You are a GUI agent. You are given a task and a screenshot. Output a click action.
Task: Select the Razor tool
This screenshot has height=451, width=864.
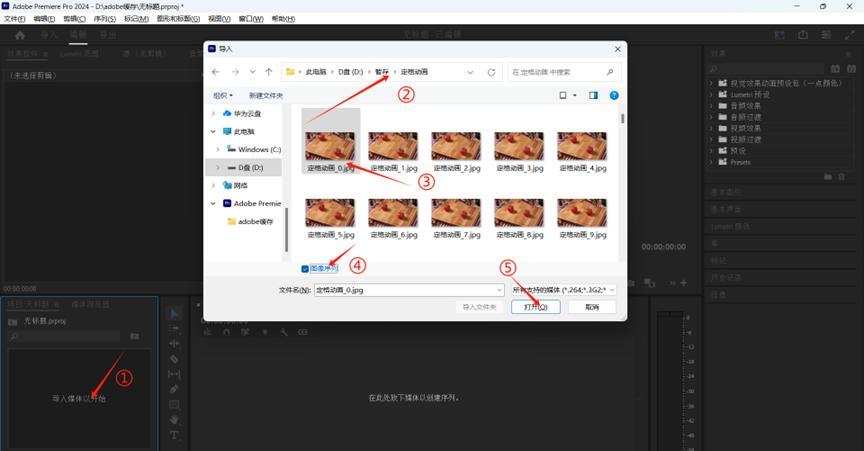click(174, 359)
